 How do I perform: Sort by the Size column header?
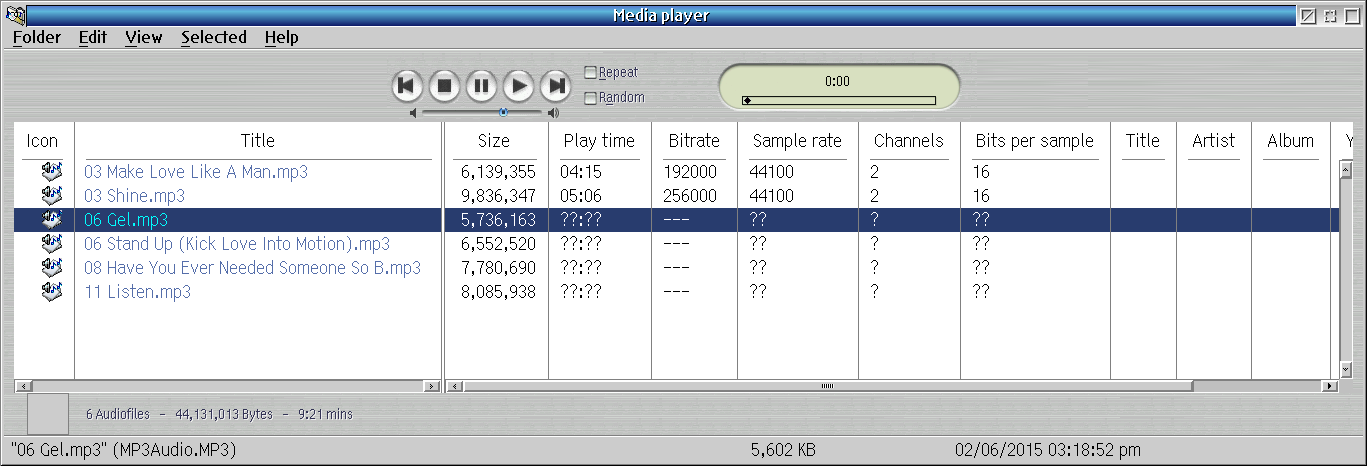point(493,141)
